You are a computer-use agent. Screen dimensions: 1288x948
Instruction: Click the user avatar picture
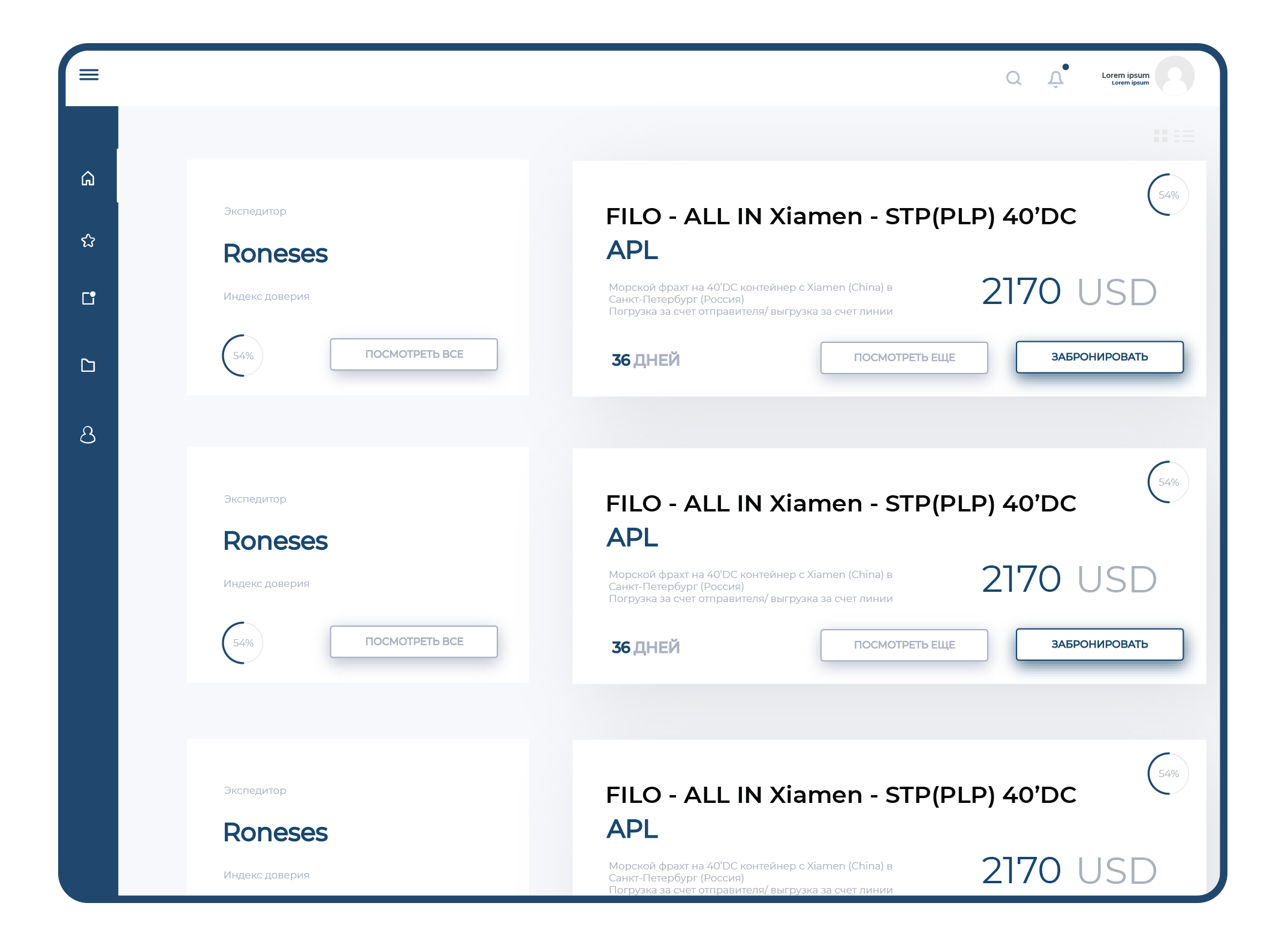(1175, 76)
